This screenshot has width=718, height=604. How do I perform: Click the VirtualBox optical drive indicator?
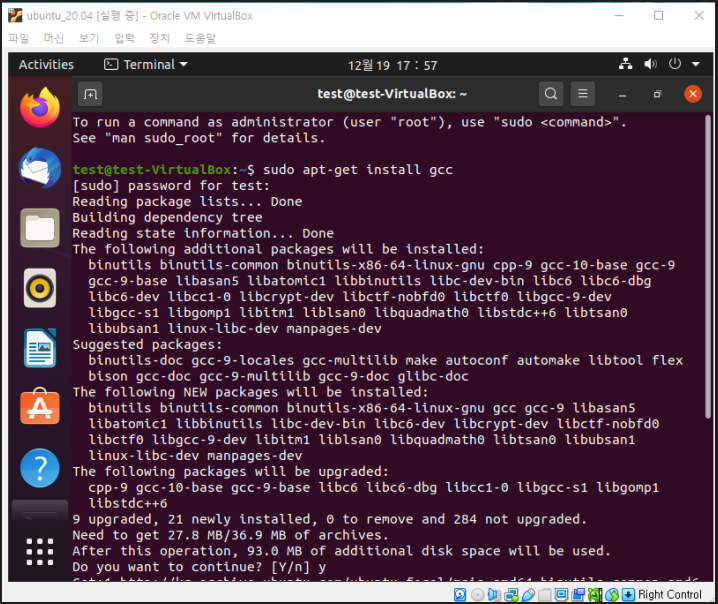coord(478,594)
